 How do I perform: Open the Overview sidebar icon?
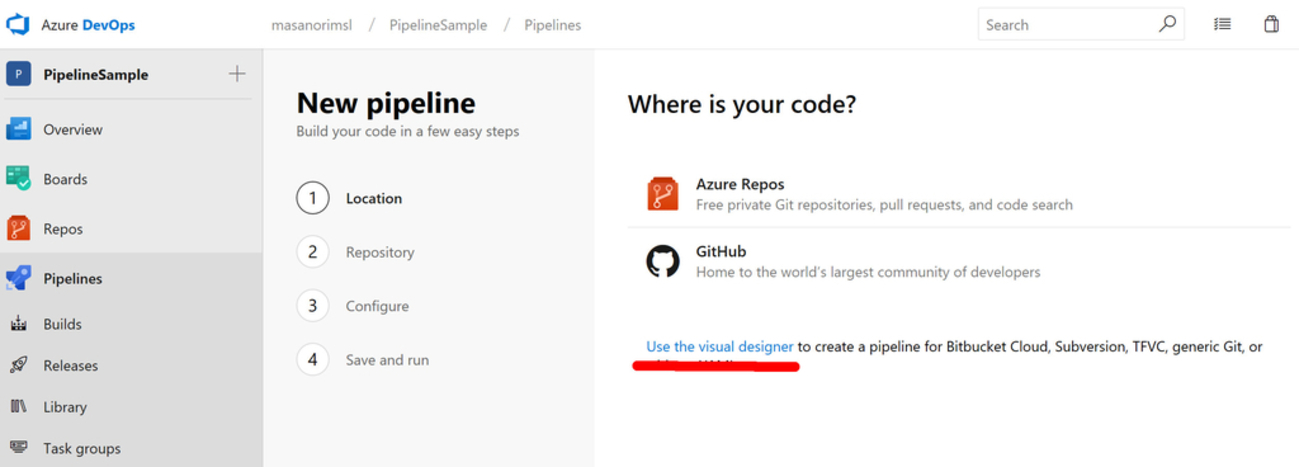[18, 129]
